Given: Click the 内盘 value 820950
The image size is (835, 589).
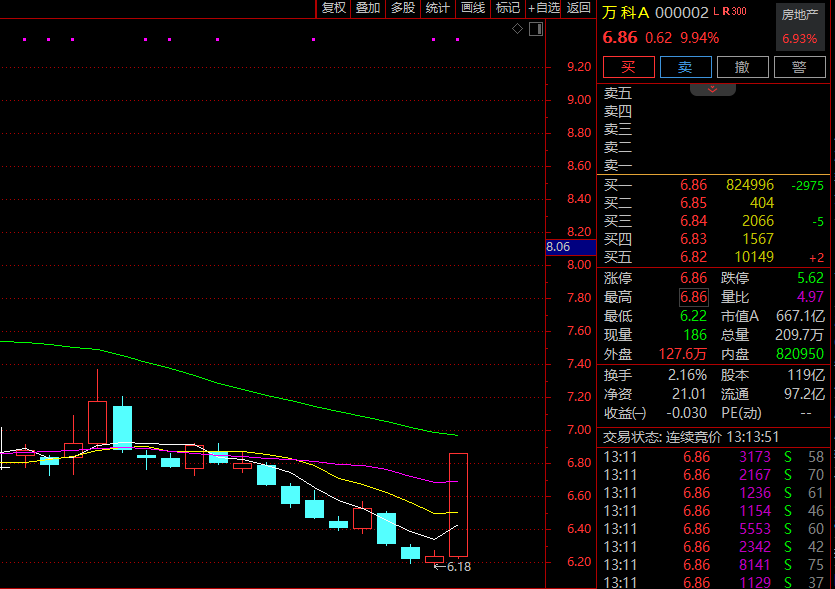Looking at the screenshot, I should (800, 355).
